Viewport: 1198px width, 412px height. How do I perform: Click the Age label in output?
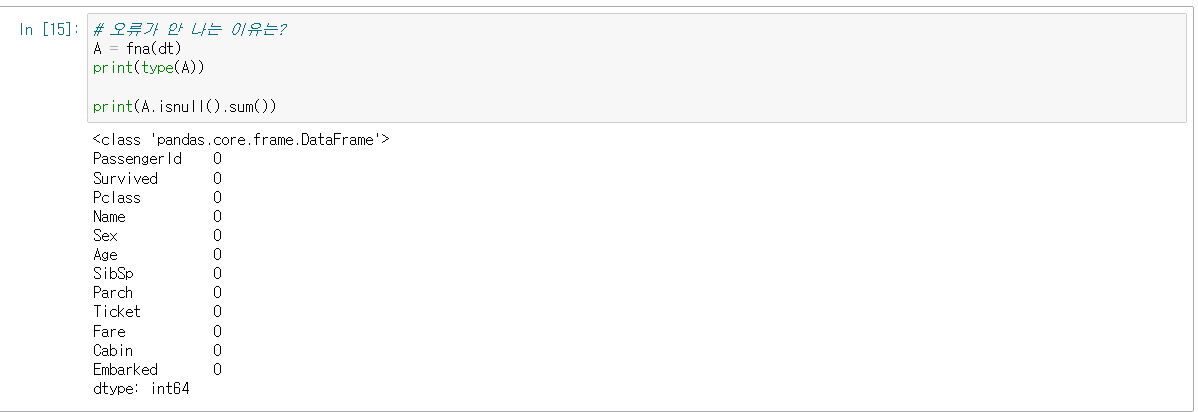coord(105,254)
